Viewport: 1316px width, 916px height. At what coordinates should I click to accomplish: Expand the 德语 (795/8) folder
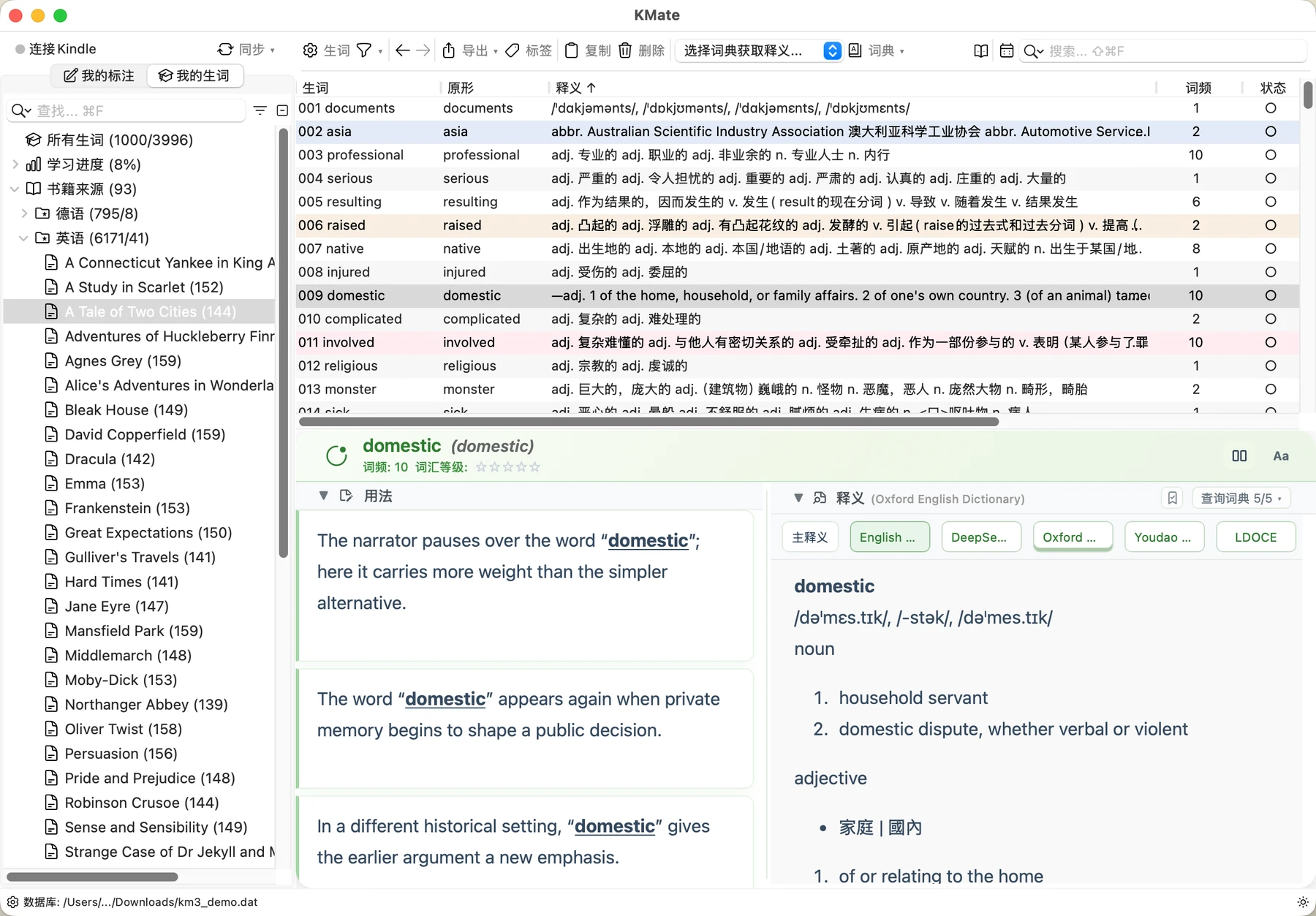coord(24,213)
